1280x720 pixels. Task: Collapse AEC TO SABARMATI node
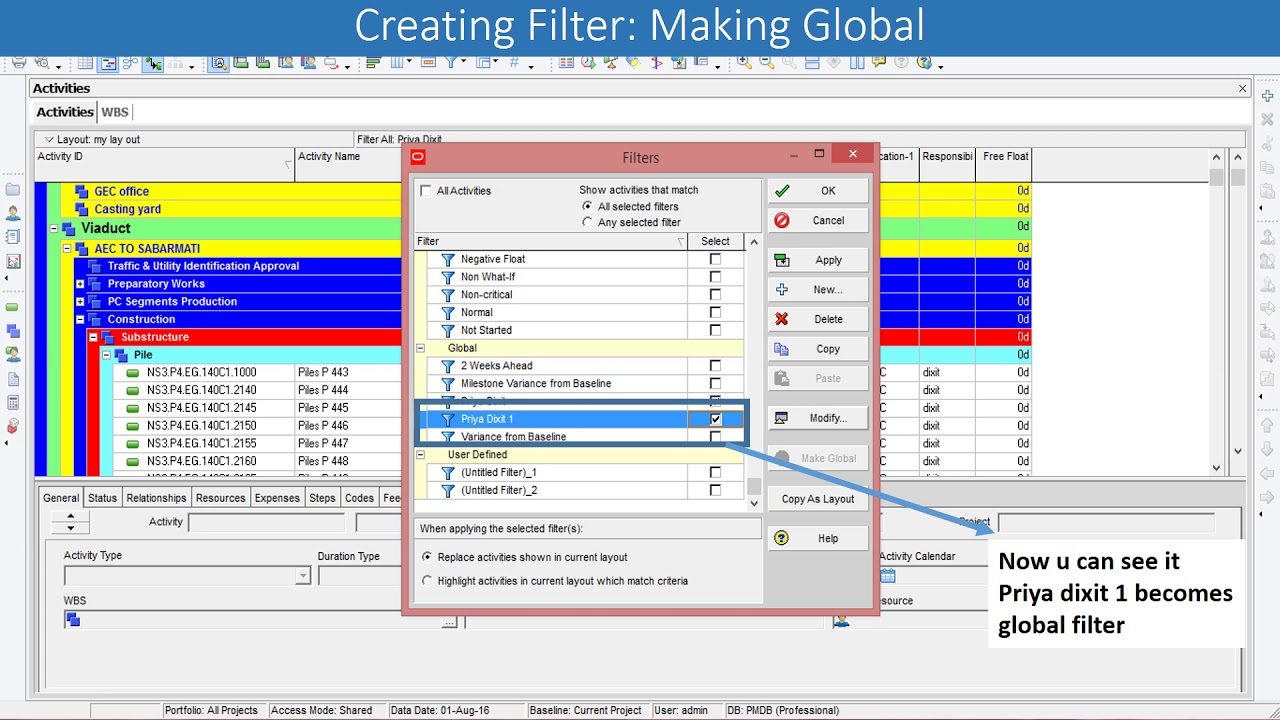[x=67, y=248]
